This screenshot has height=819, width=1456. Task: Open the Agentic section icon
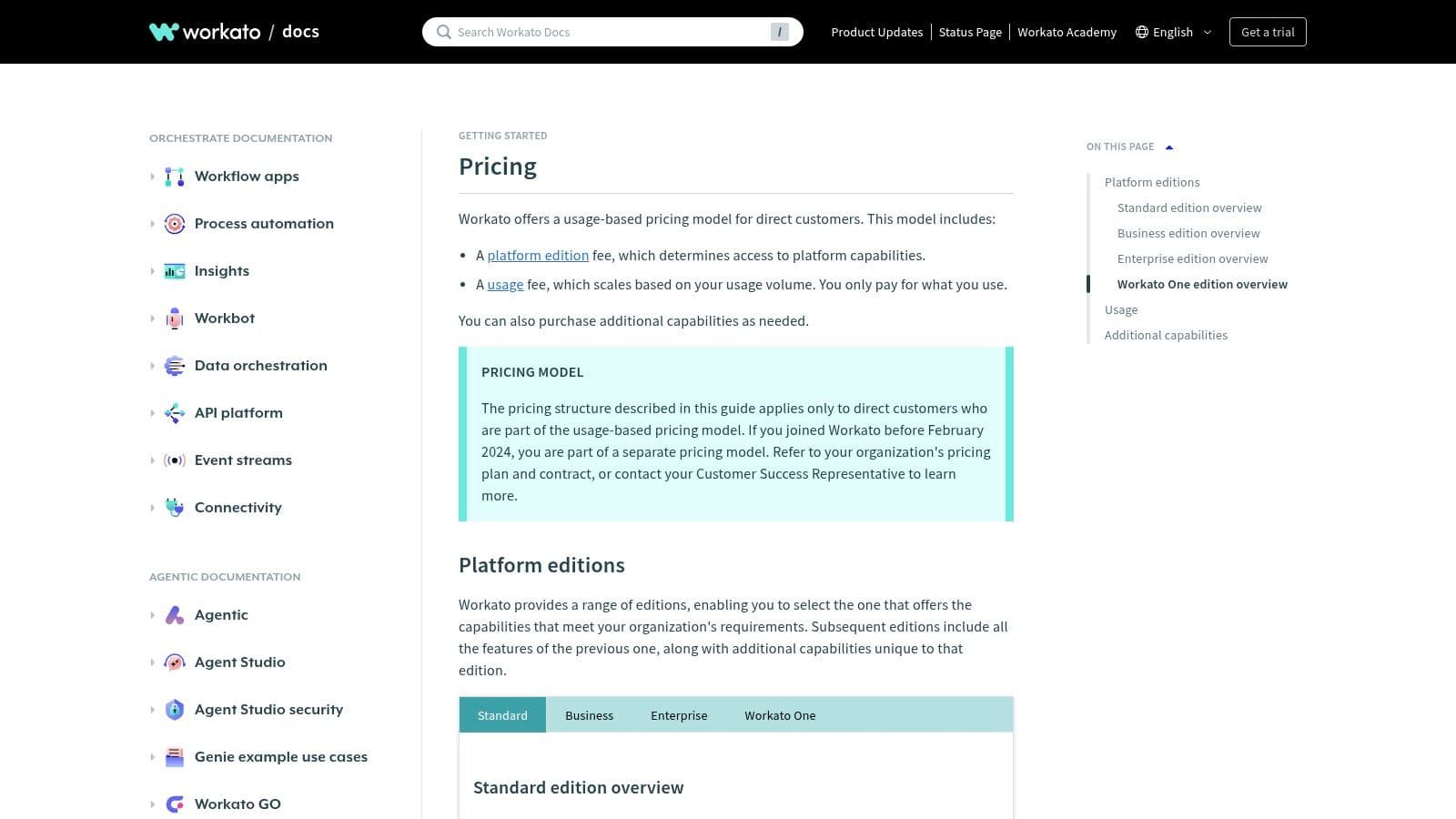[174, 614]
